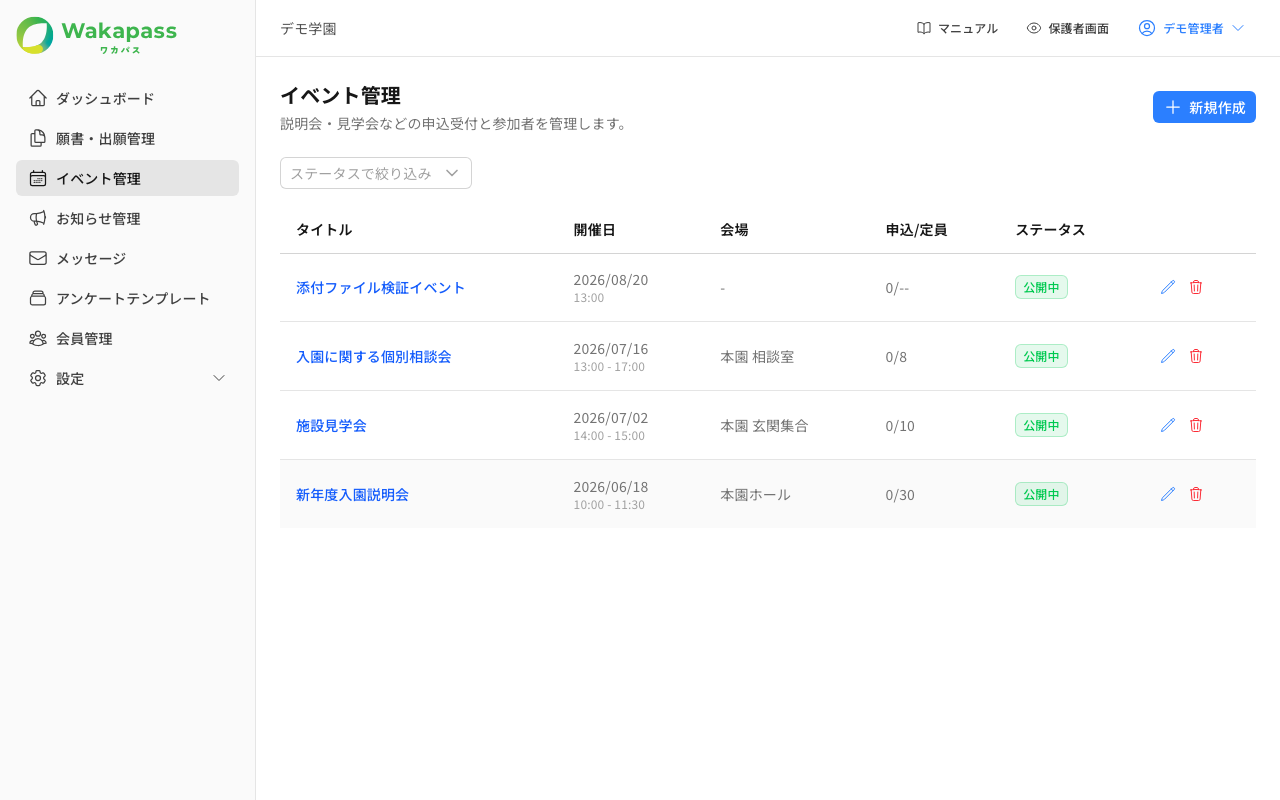Click the 申込/定員 column header

click(916, 229)
